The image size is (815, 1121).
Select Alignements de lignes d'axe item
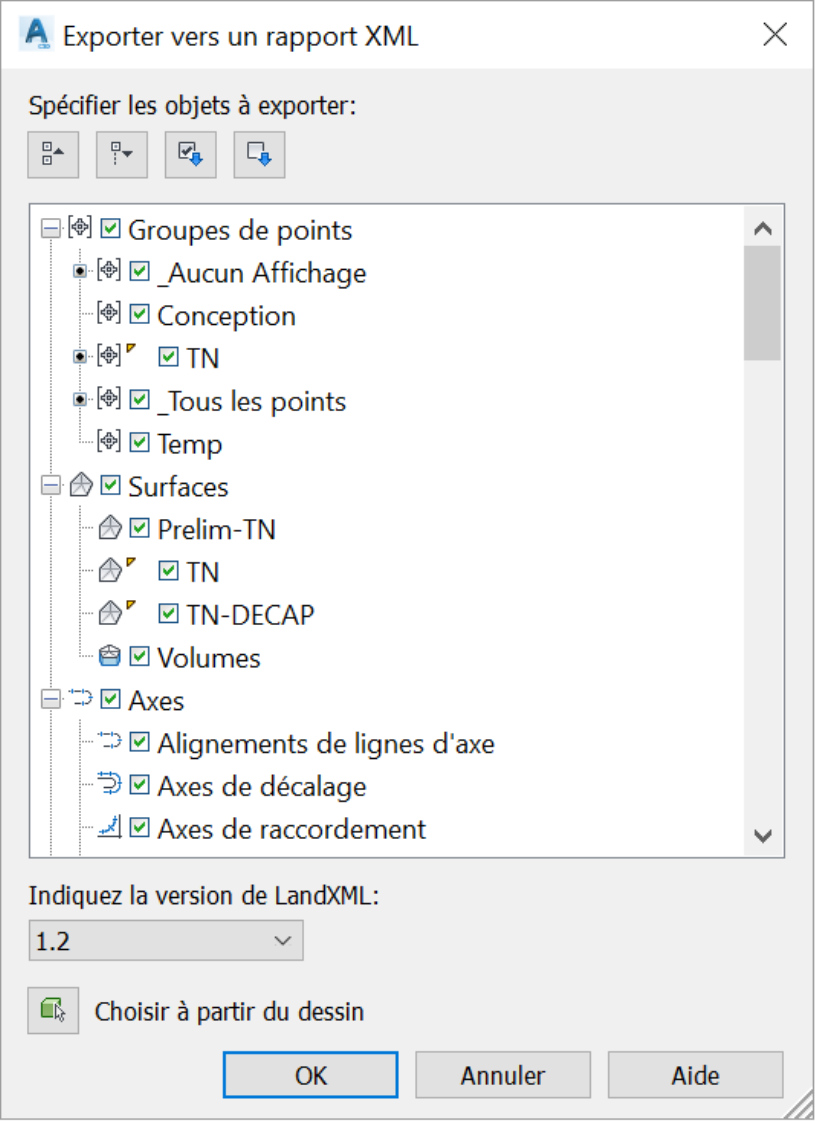[x=326, y=744]
